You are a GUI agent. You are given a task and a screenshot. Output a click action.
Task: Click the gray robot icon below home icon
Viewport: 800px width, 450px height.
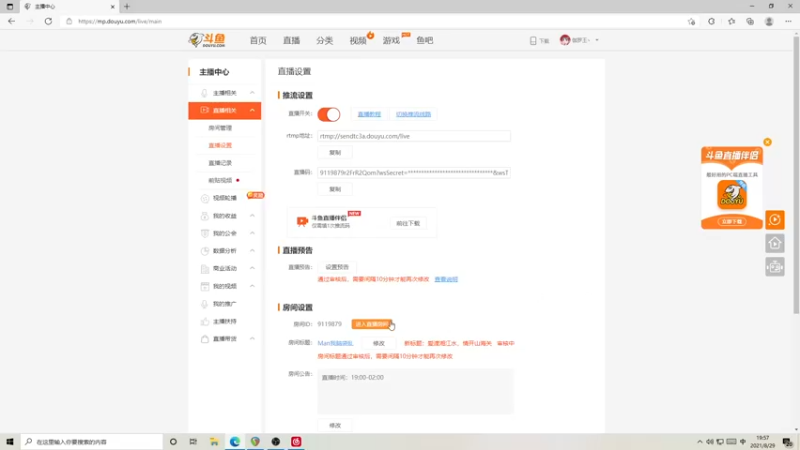pos(774,267)
